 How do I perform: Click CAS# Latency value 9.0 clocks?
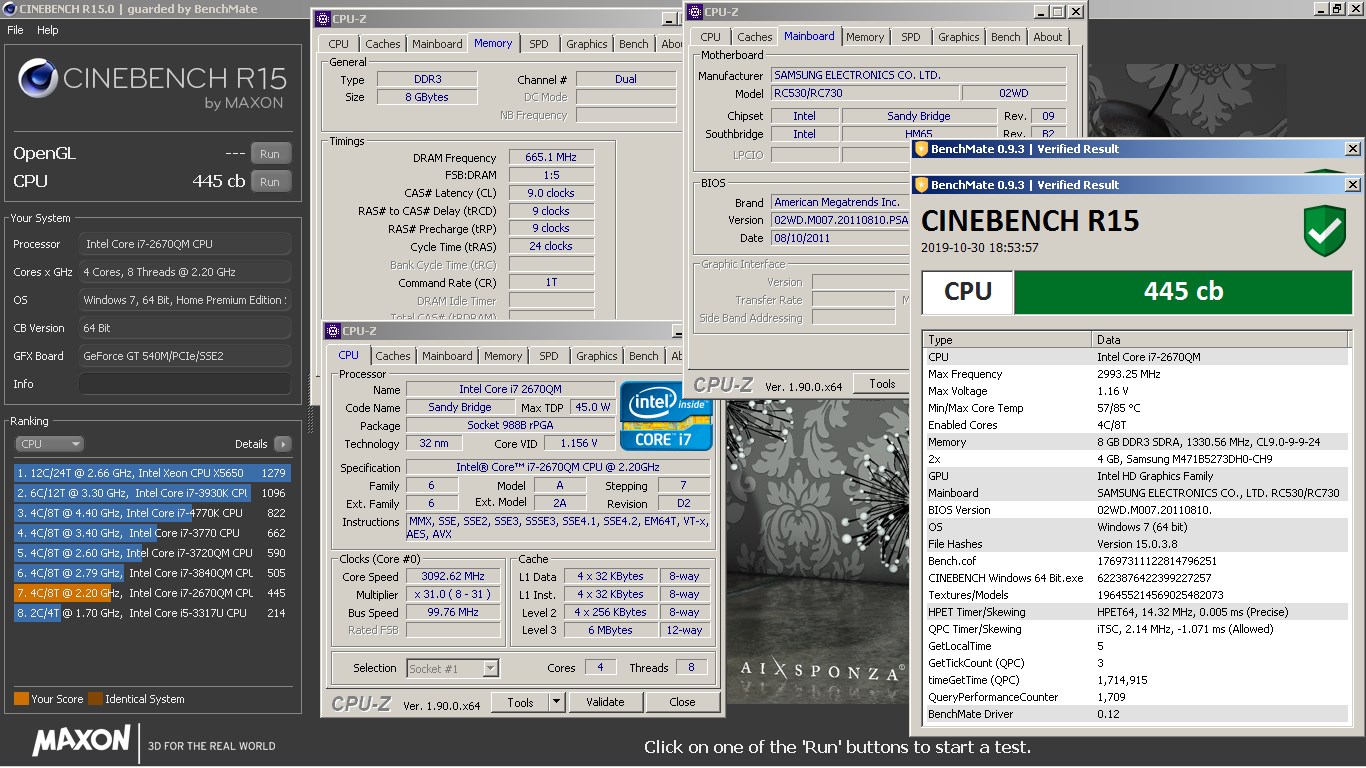[x=551, y=193]
